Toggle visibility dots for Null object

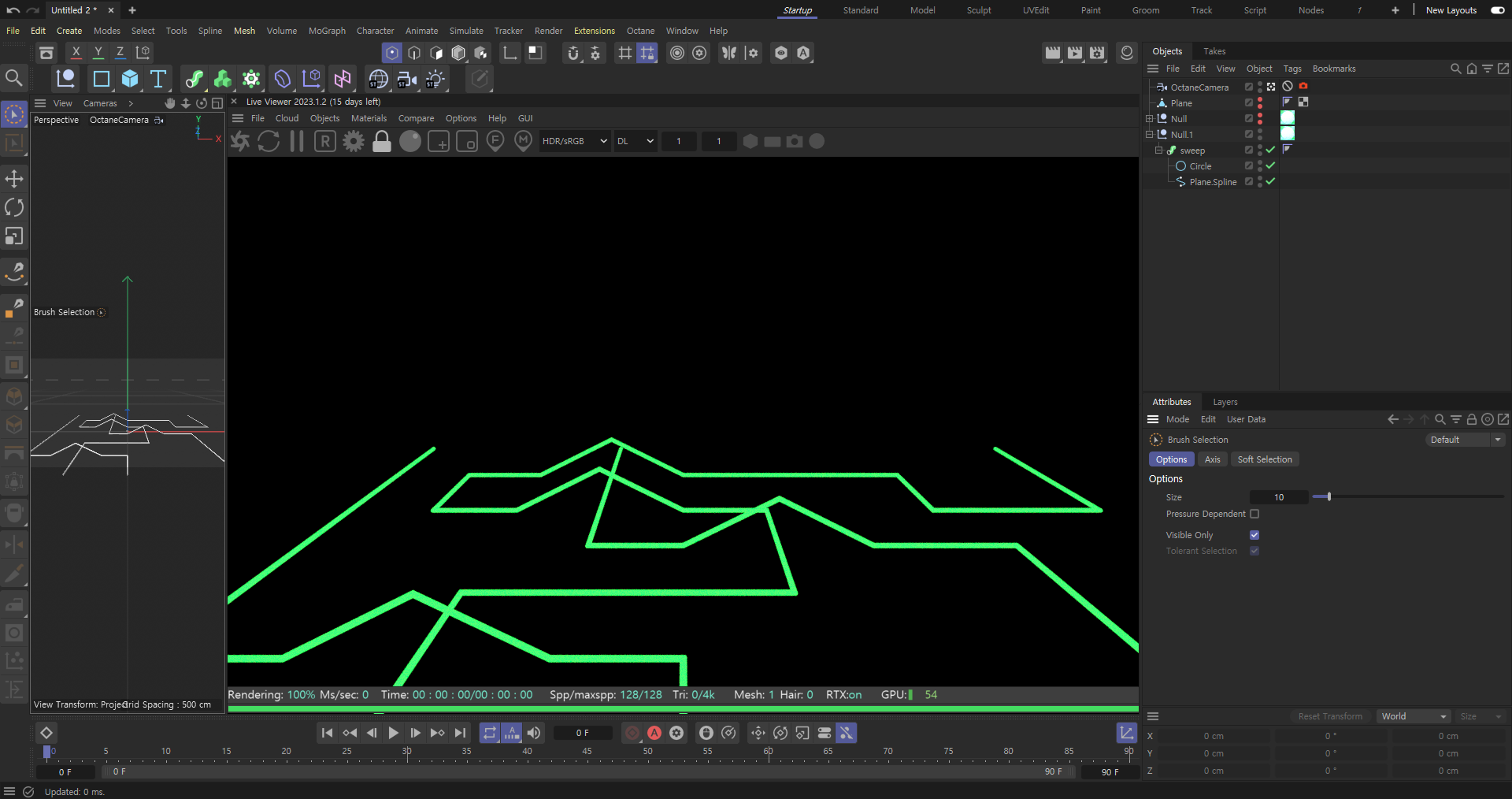(1260, 118)
